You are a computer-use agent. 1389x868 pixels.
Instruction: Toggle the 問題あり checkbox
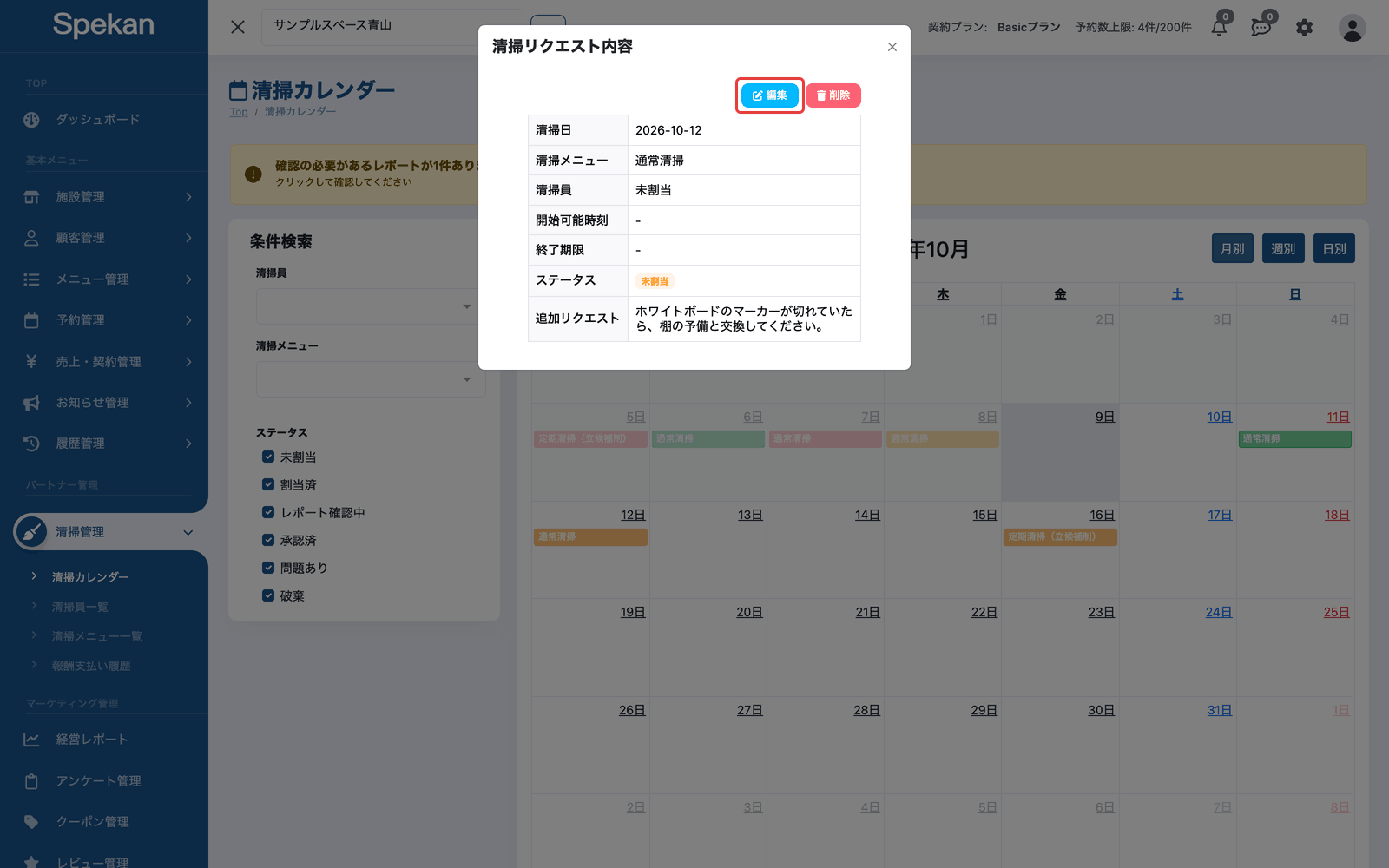coord(268,568)
